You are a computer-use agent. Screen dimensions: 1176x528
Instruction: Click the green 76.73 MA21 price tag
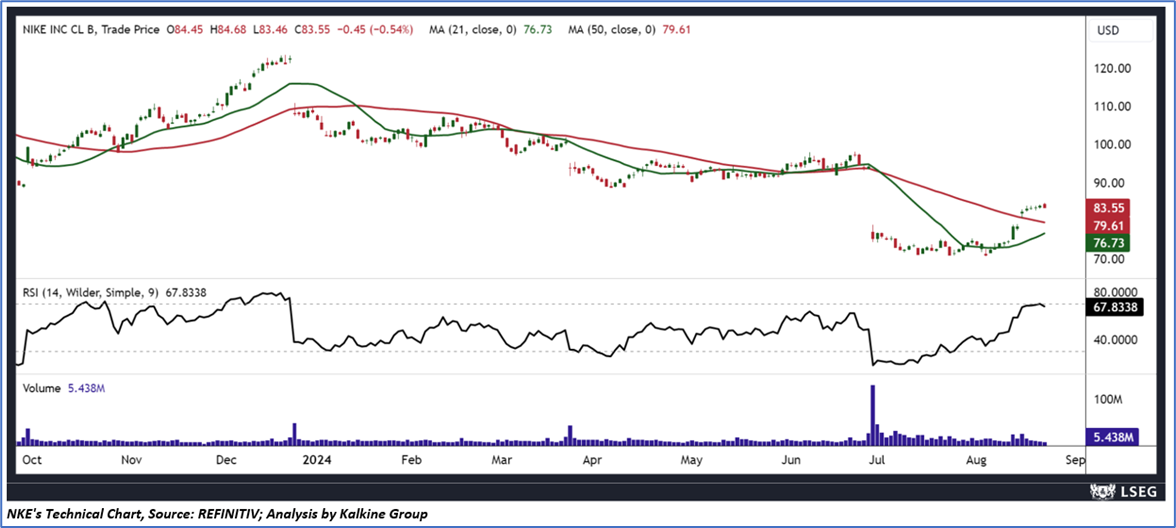click(1108, 243)
